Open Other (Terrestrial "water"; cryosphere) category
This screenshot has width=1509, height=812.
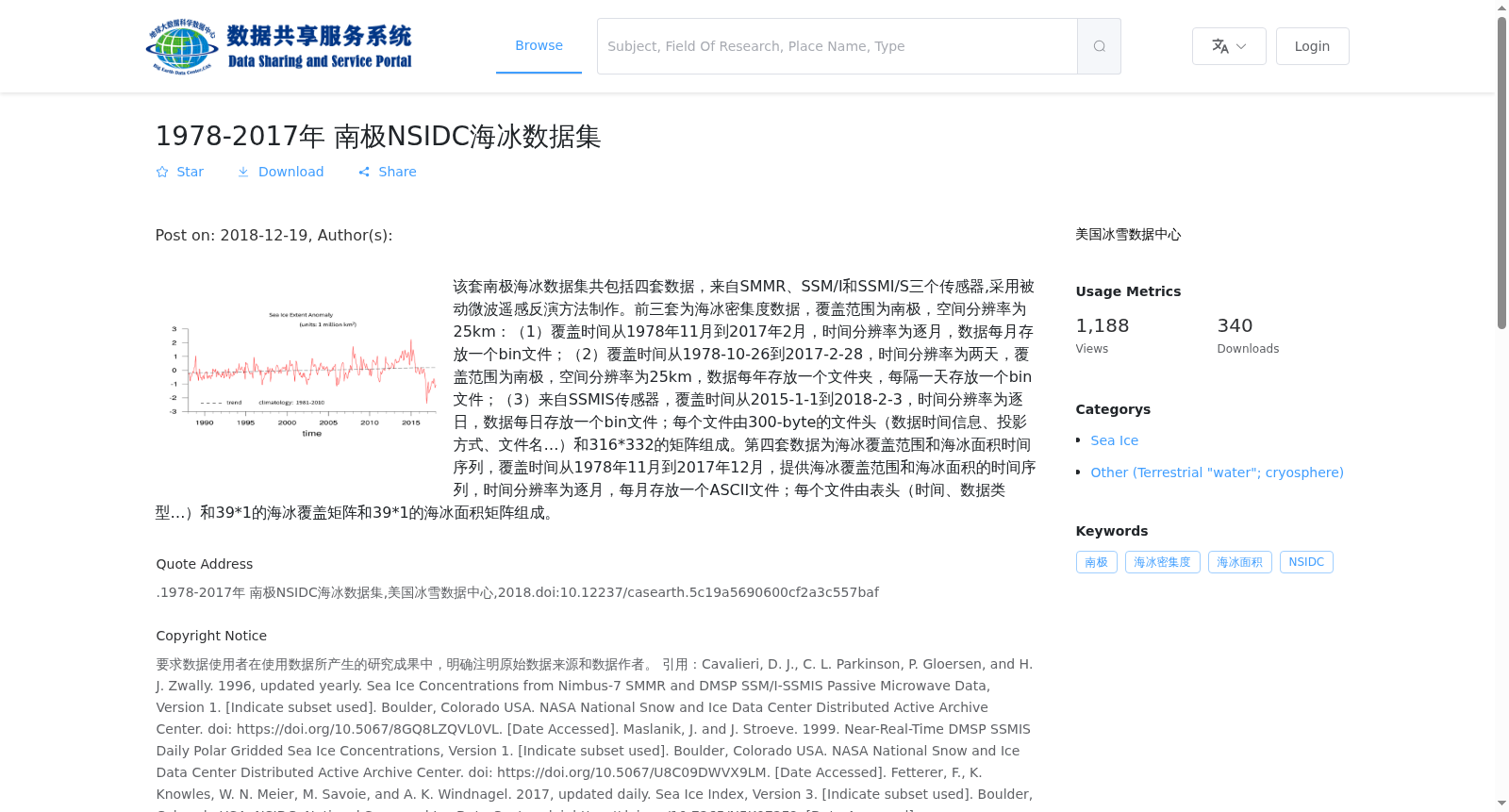click(x=1217, y=472)
